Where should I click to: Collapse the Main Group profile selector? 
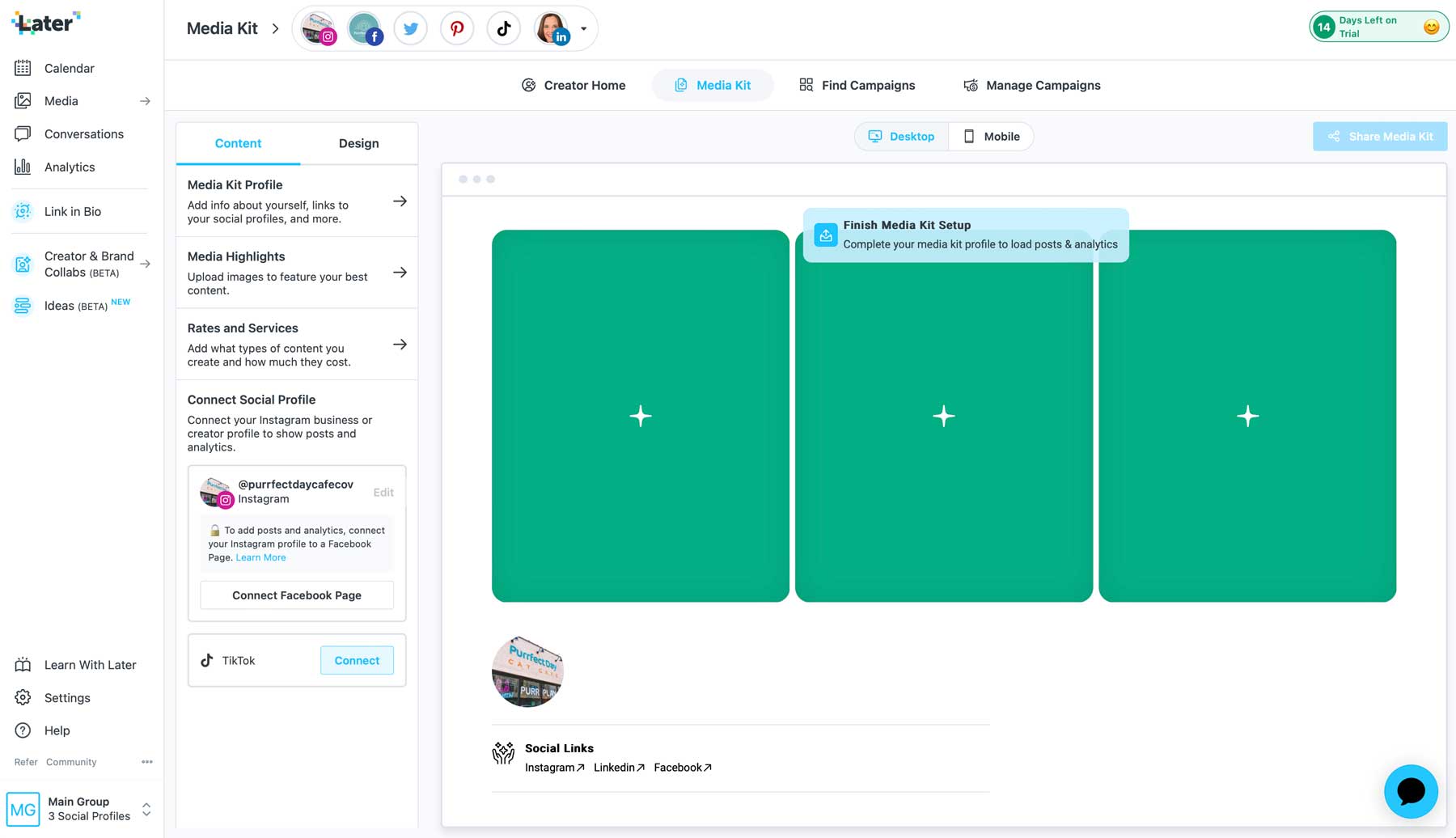[146, 808]
